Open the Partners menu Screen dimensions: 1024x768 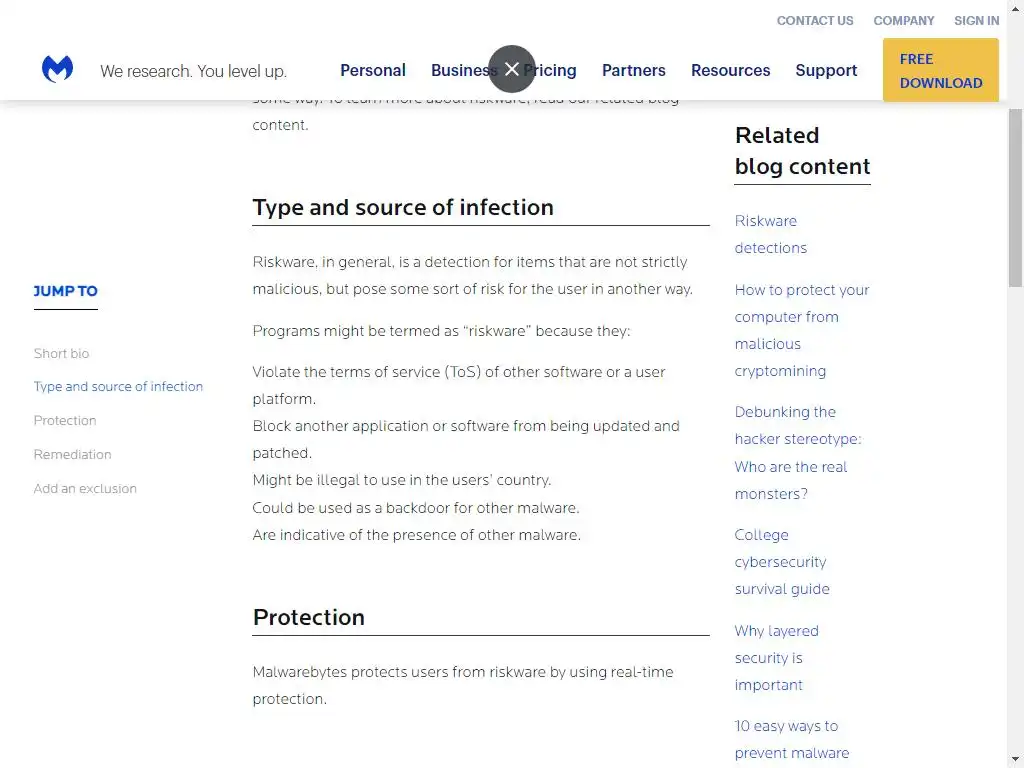[x=633, y=70]
